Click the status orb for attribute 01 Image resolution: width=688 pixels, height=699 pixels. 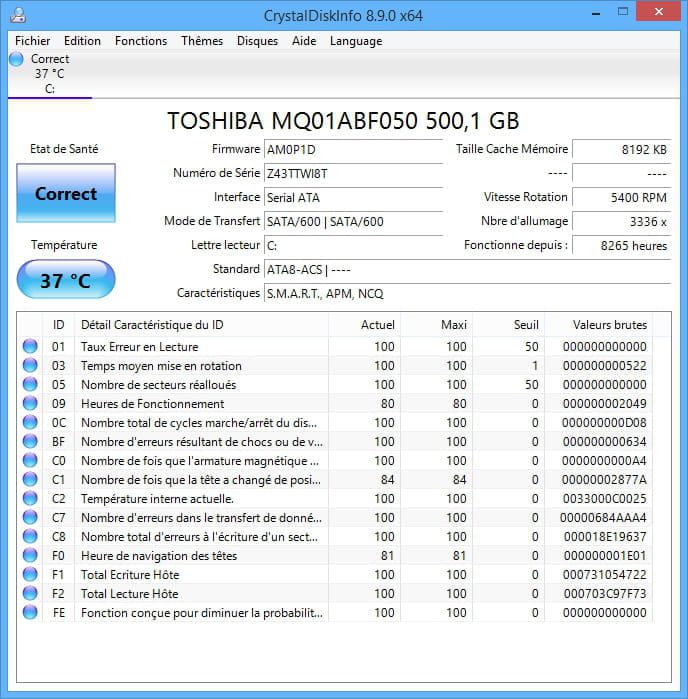click(x=30, y=346)
